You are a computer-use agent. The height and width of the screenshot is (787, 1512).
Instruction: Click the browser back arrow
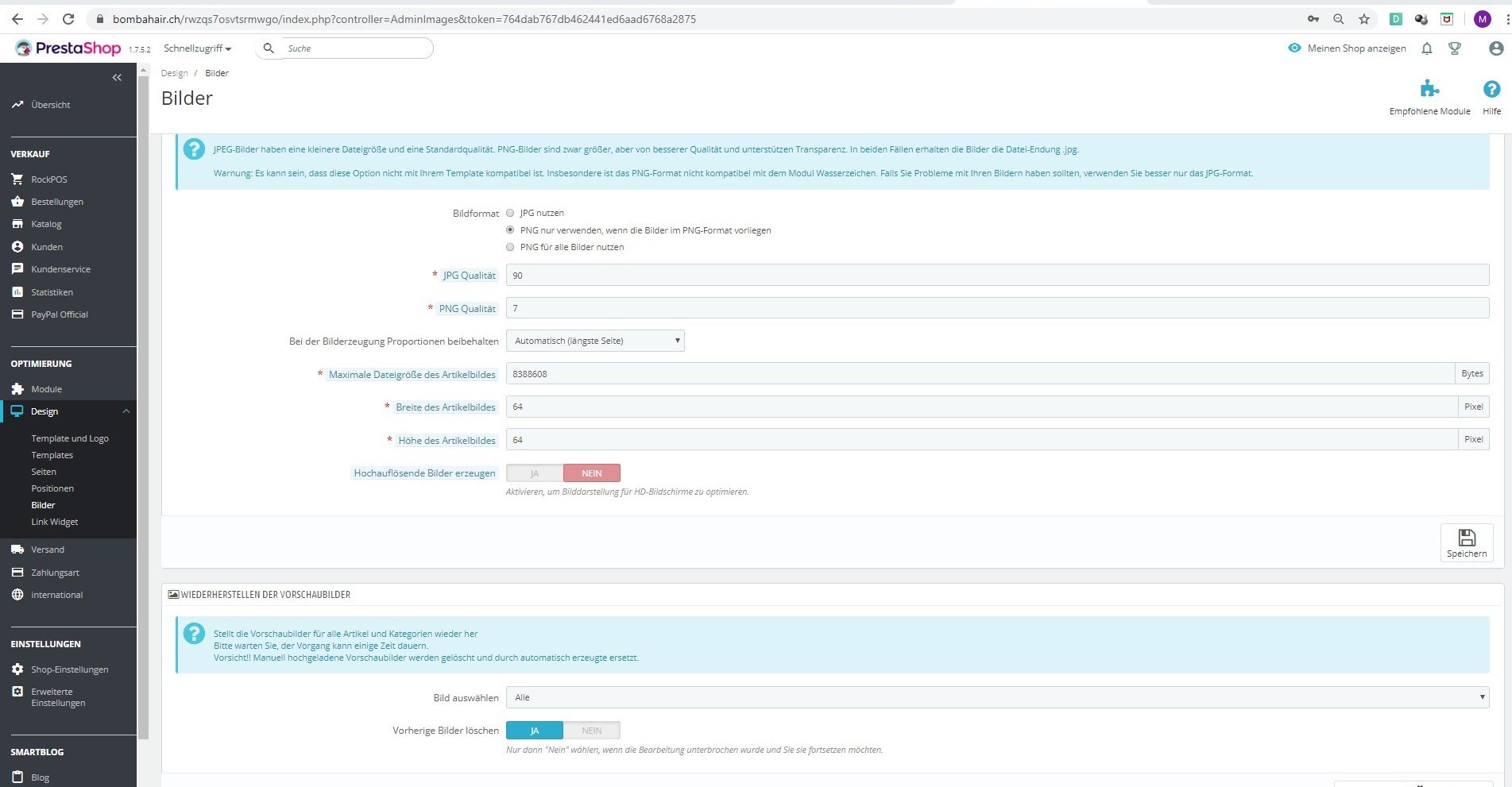(17, 19)
